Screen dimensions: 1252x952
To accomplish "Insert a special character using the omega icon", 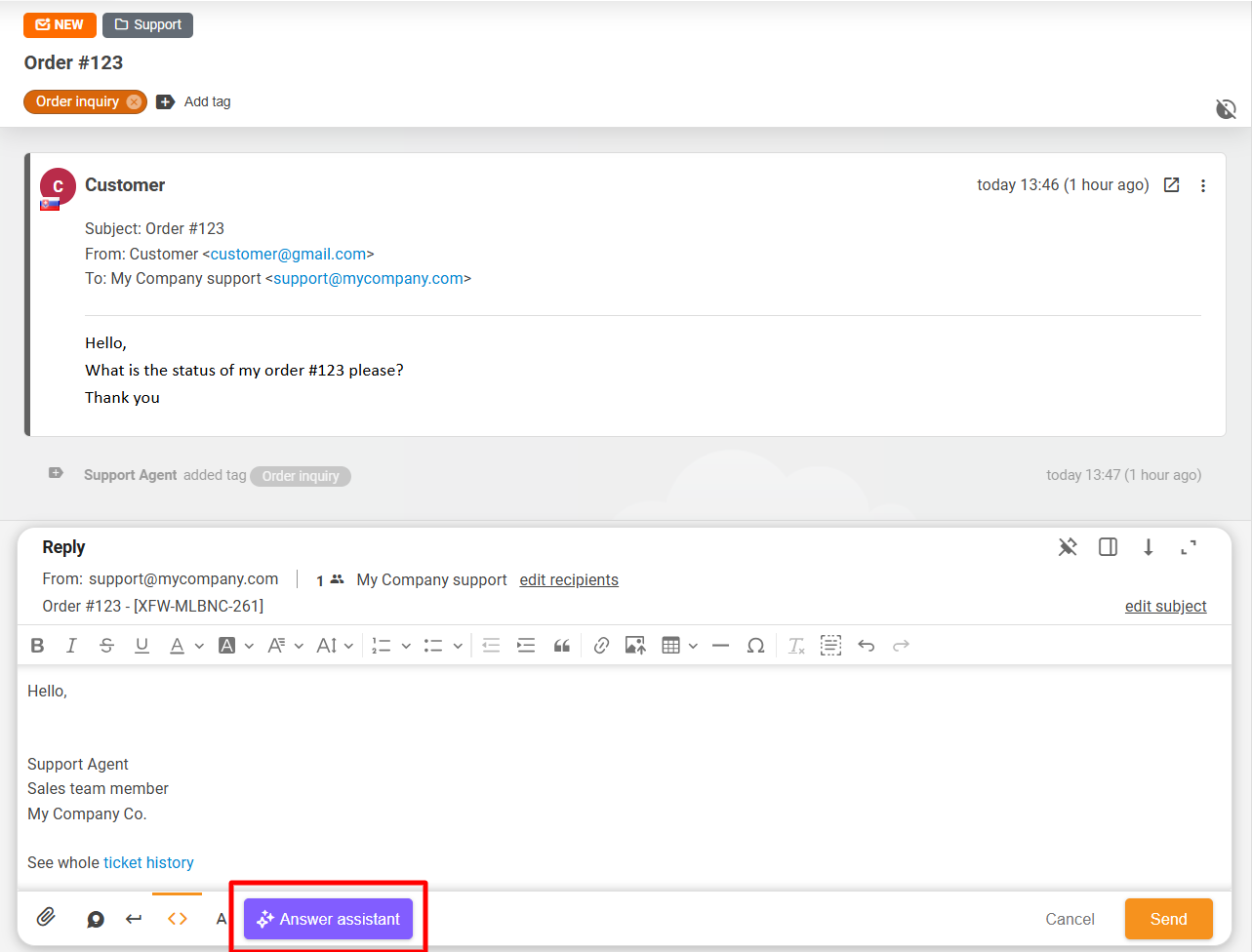I will tap(756, 645).
